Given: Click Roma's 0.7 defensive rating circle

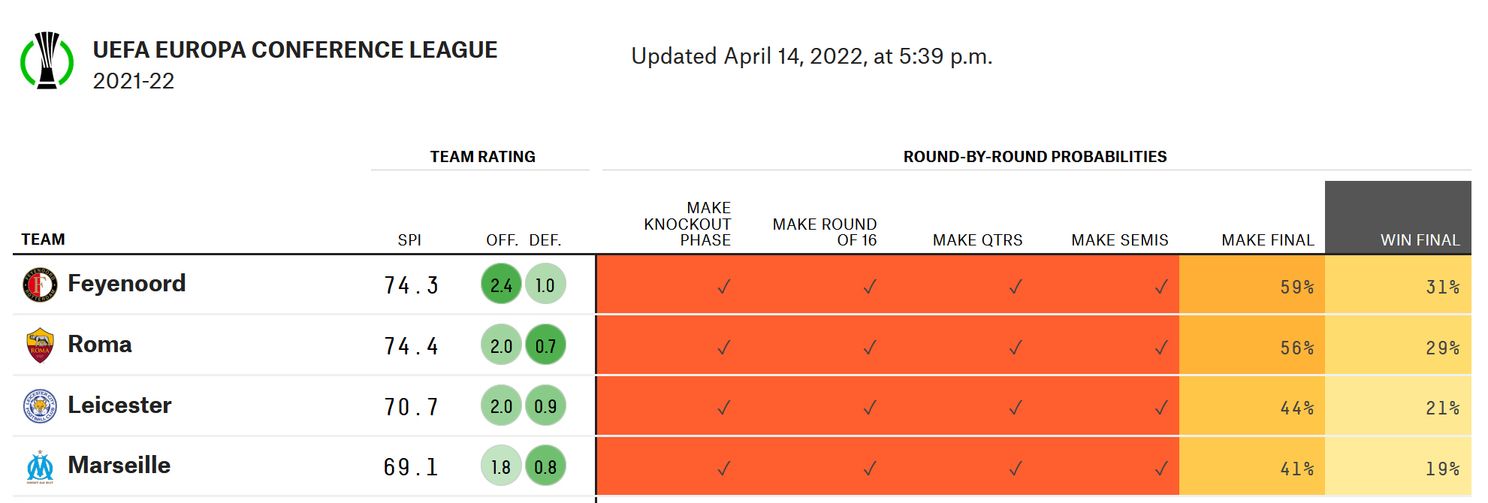Looking at the screenshot, I should click(x=545, y=346).
